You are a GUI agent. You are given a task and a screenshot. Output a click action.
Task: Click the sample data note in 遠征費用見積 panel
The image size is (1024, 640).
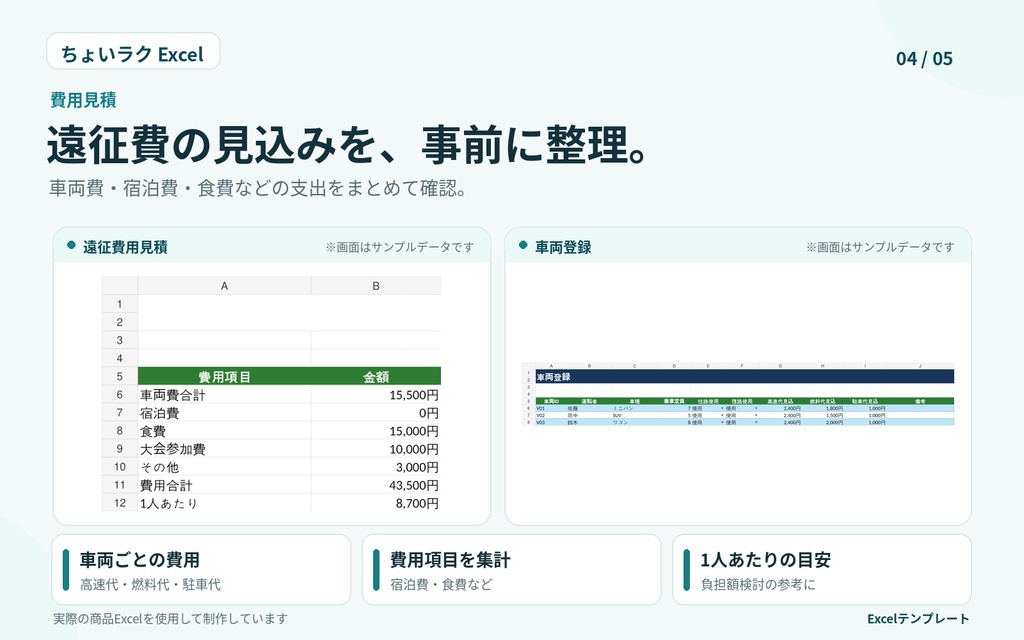point(400,247)
